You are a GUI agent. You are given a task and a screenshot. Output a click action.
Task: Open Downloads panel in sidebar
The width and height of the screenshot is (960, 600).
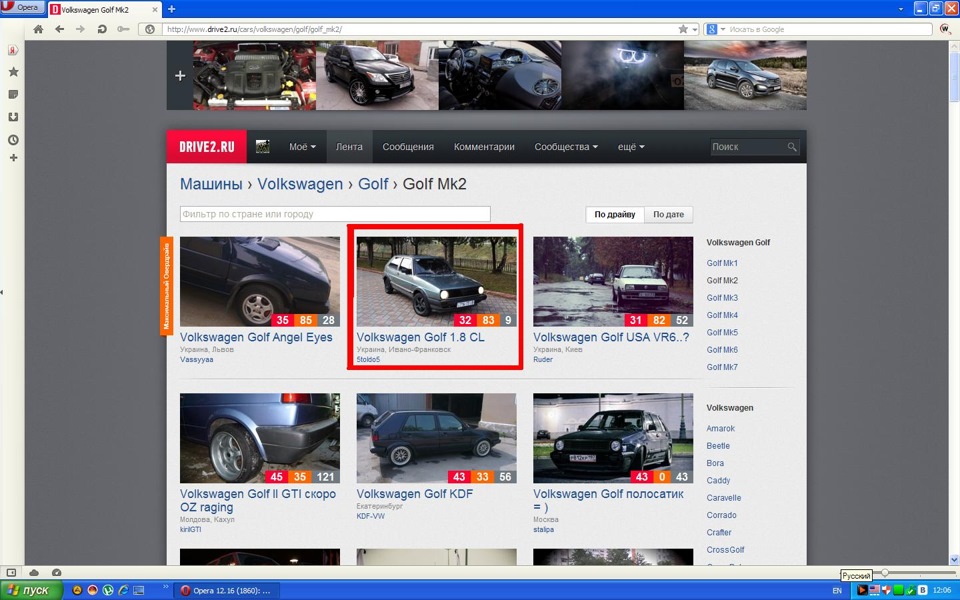pyautogui.click(x=13, y=117)
